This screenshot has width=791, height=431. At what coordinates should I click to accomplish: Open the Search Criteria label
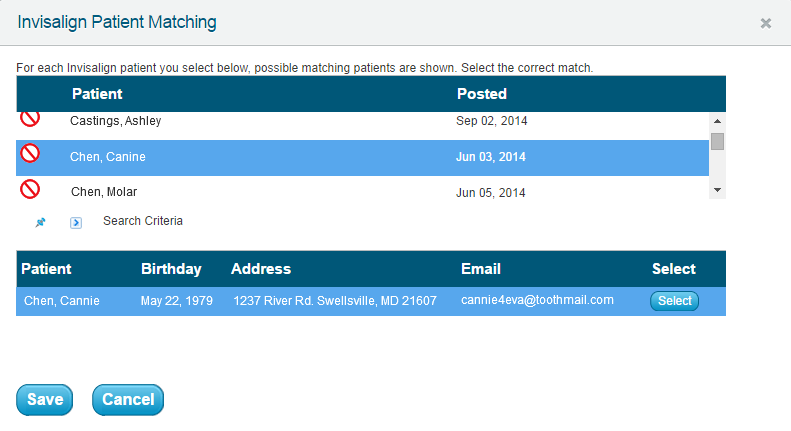coord(143,221)
